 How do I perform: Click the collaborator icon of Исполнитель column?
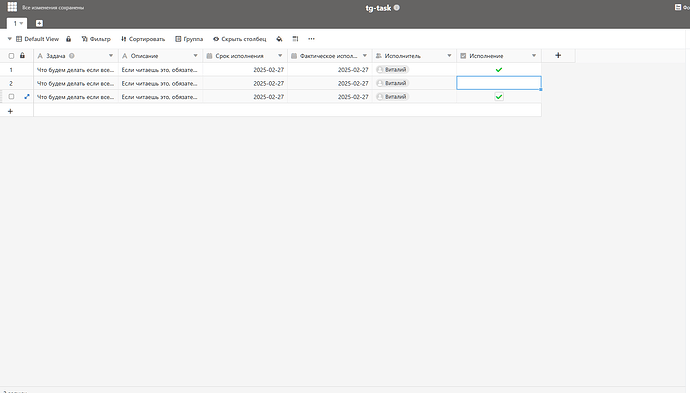378,56
